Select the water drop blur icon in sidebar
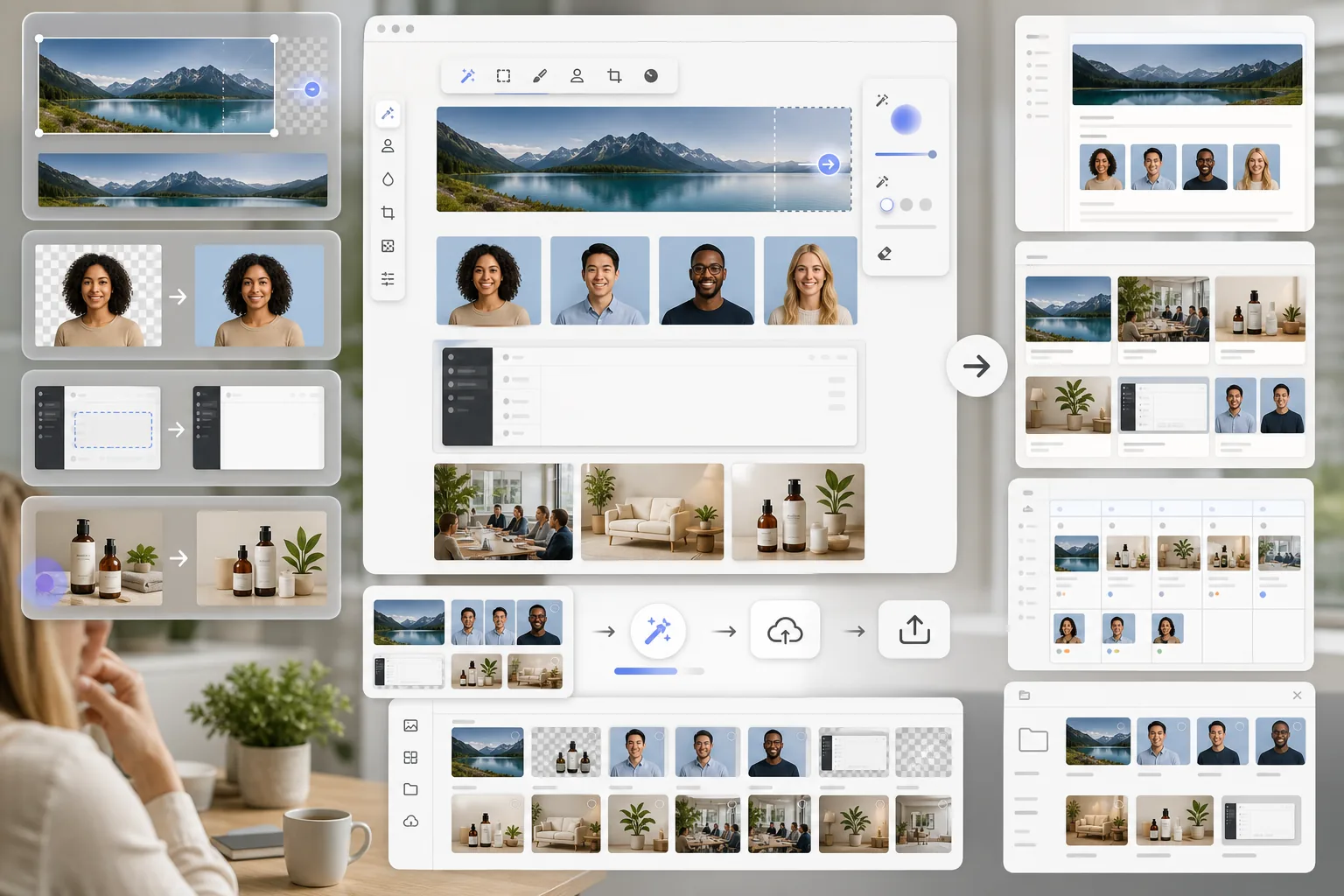This screenshot has height=896, width=1344. (x=388, y=179)
